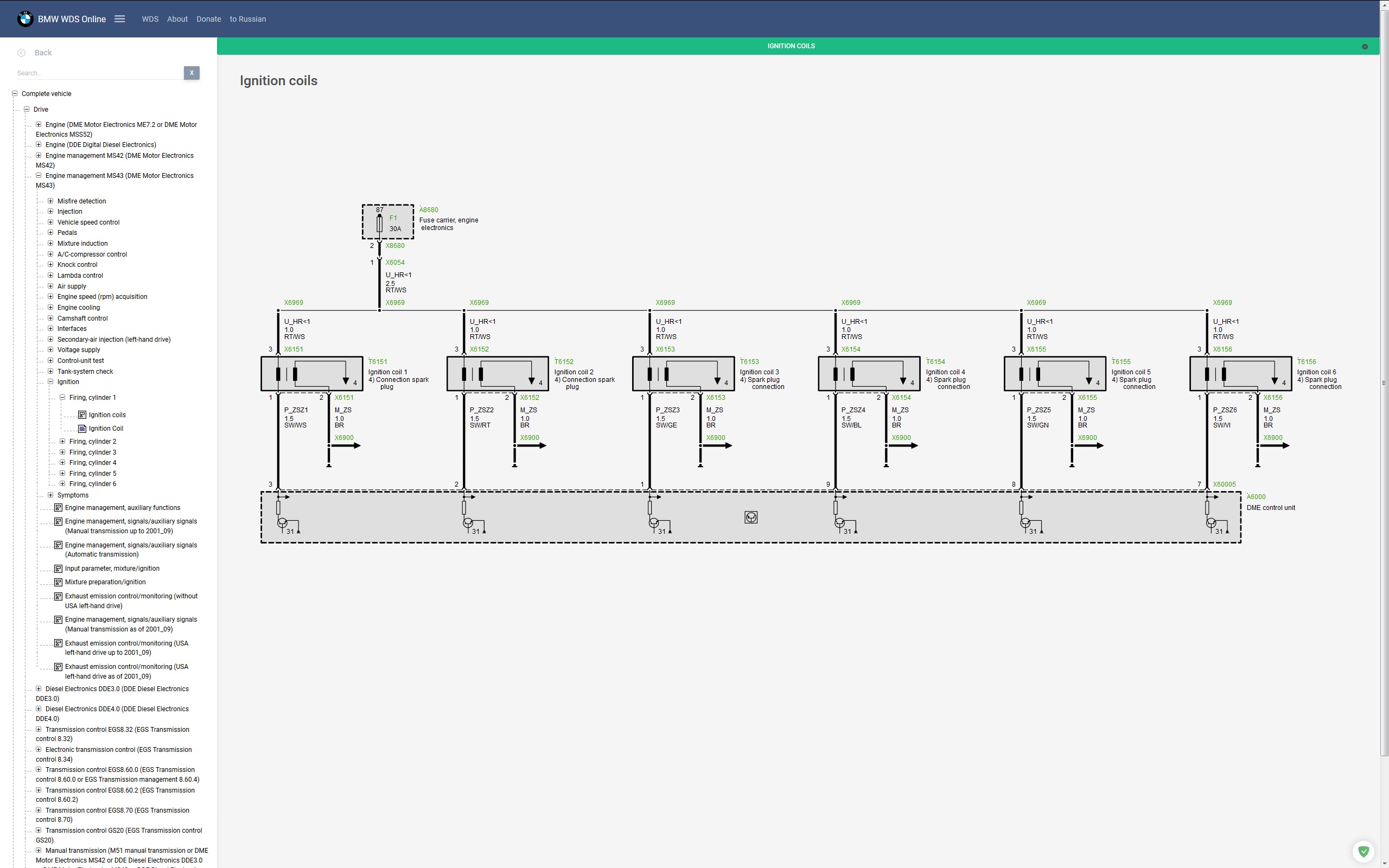Open the About menu item

point(177,19)
